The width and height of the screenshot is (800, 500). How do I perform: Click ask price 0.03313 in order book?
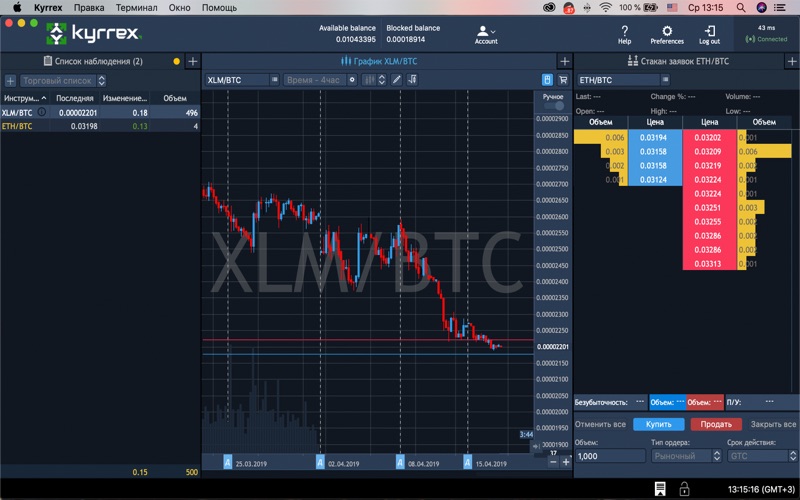[x=709, y=264]
